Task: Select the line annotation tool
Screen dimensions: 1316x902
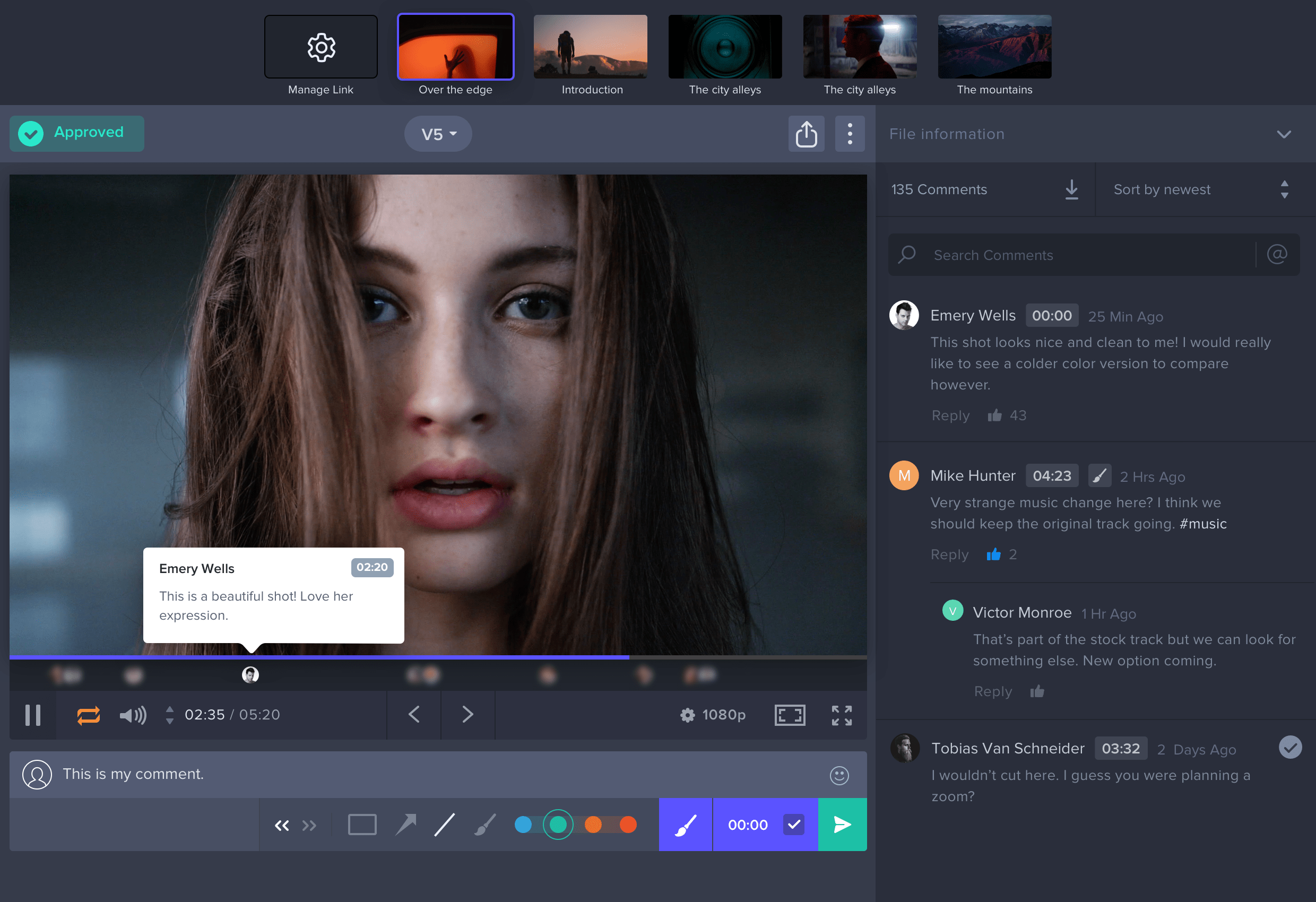Action: click(x=445, y=825)
